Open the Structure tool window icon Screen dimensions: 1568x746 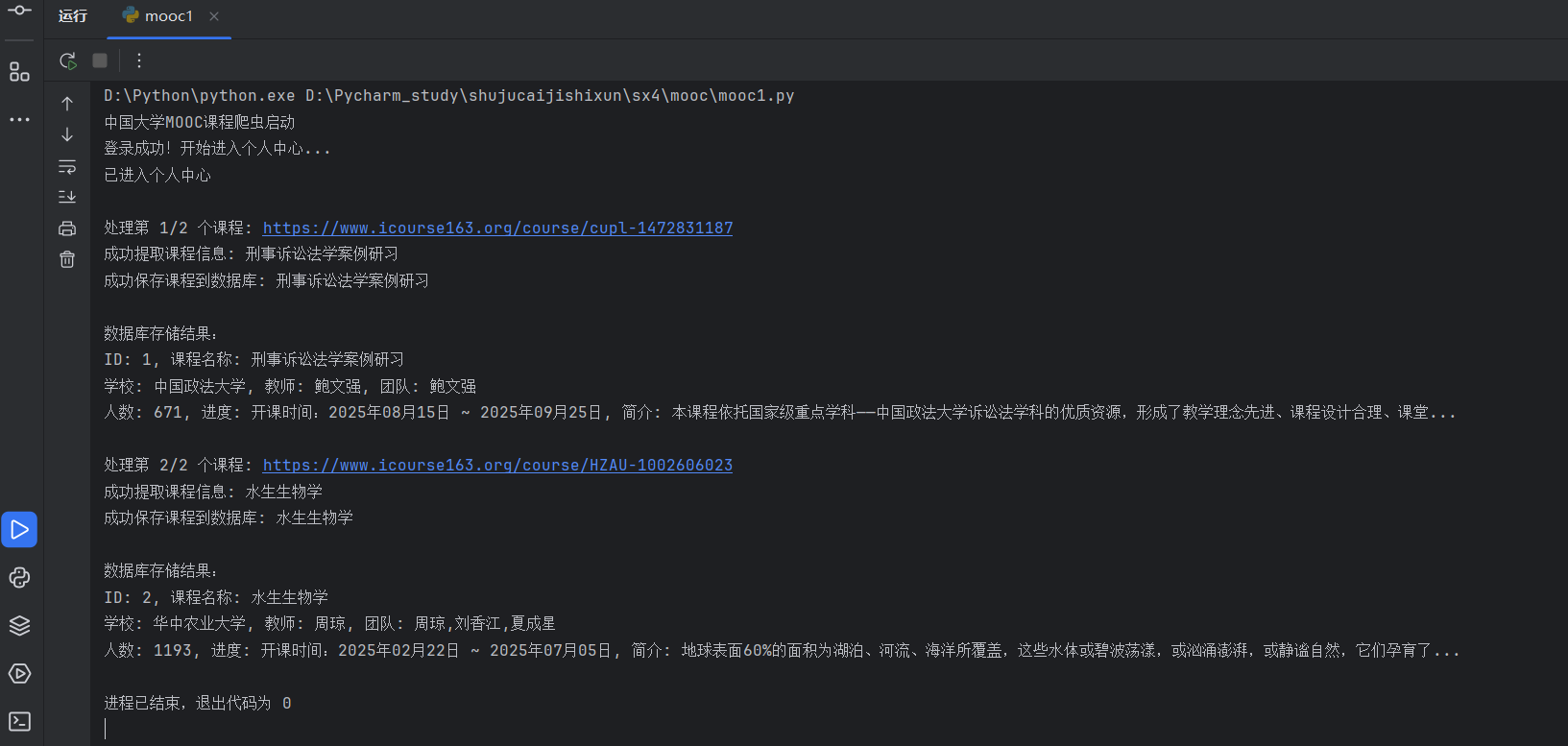[x=19, y=72]
